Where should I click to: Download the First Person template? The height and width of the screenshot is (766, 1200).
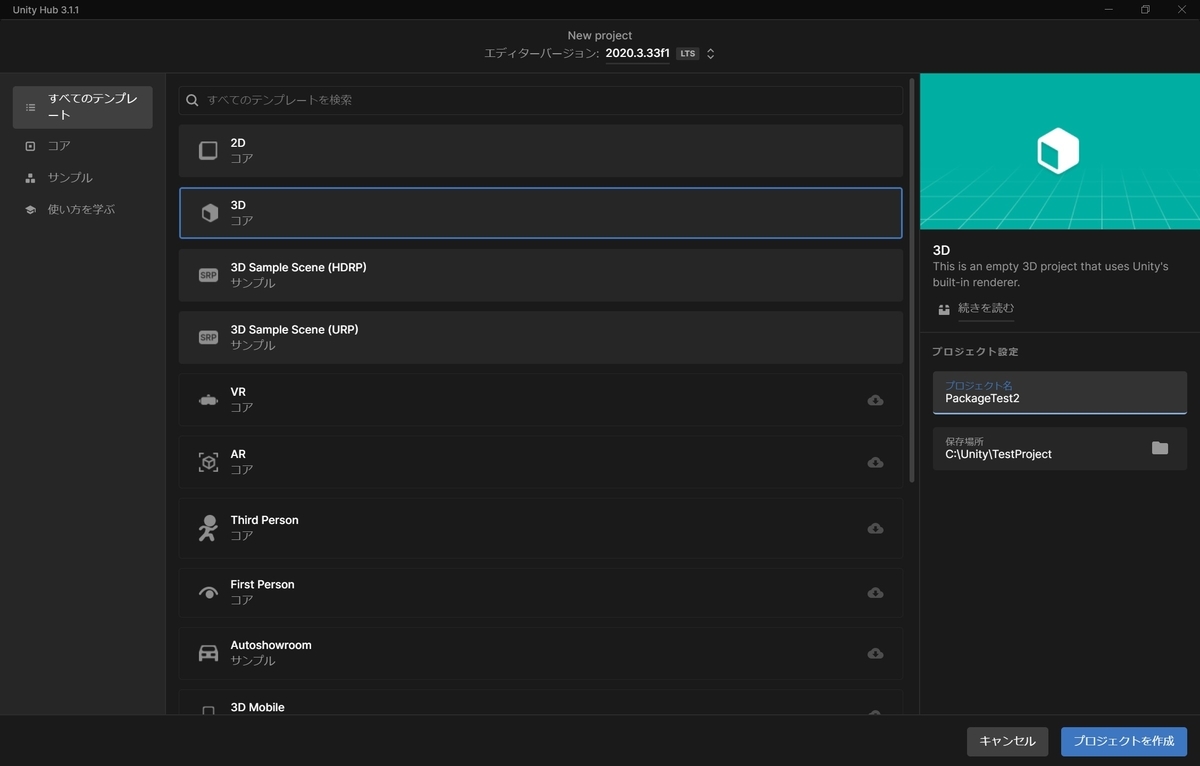pos(875,593)
